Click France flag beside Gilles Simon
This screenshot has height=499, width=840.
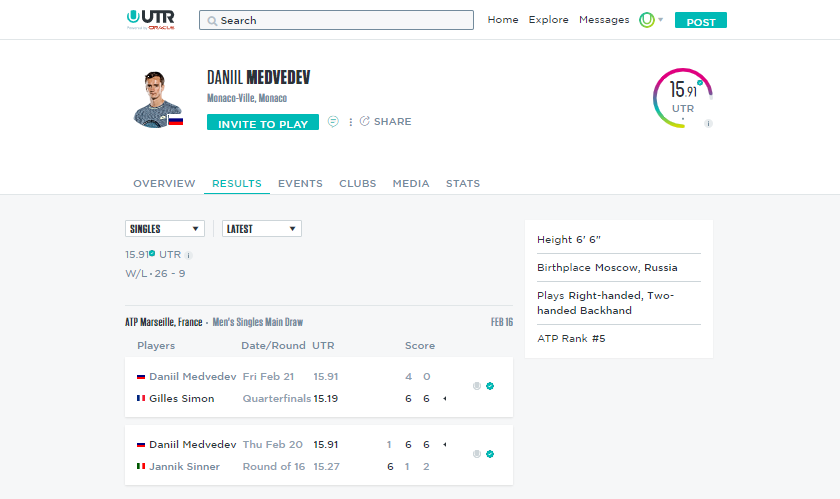[x=141, y=398]
